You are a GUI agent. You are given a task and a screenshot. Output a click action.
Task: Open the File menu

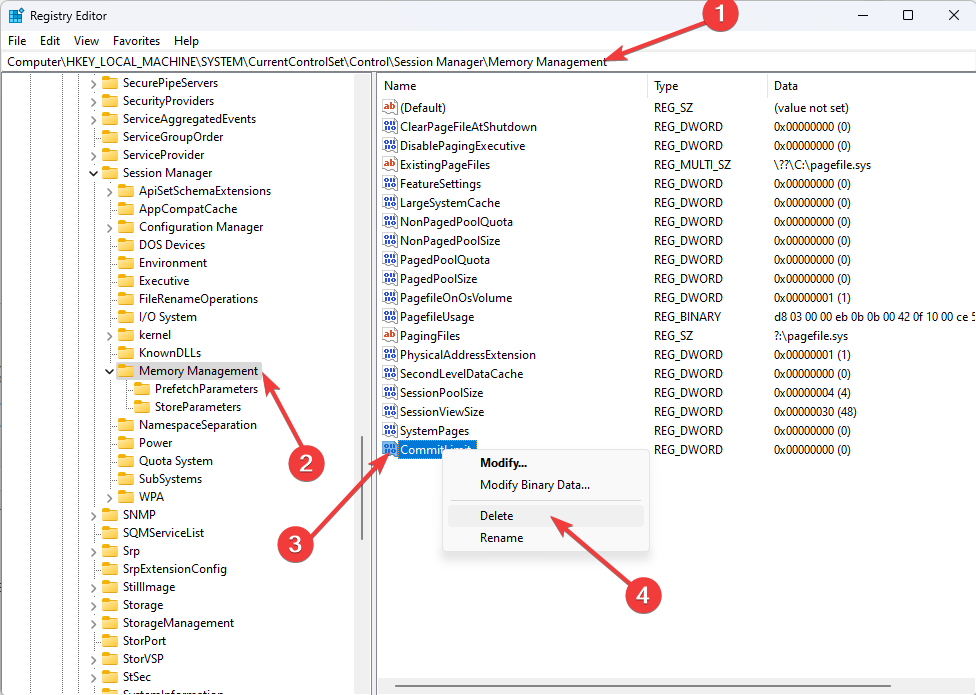pos(17,40)
